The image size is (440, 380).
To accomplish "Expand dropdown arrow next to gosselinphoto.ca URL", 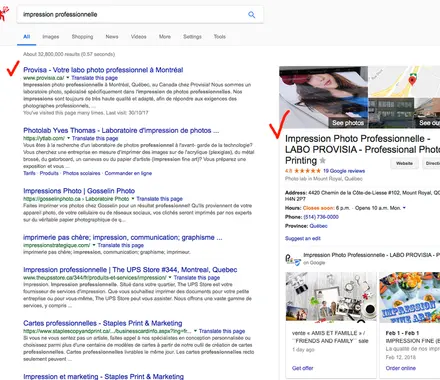I will point(133,199).
